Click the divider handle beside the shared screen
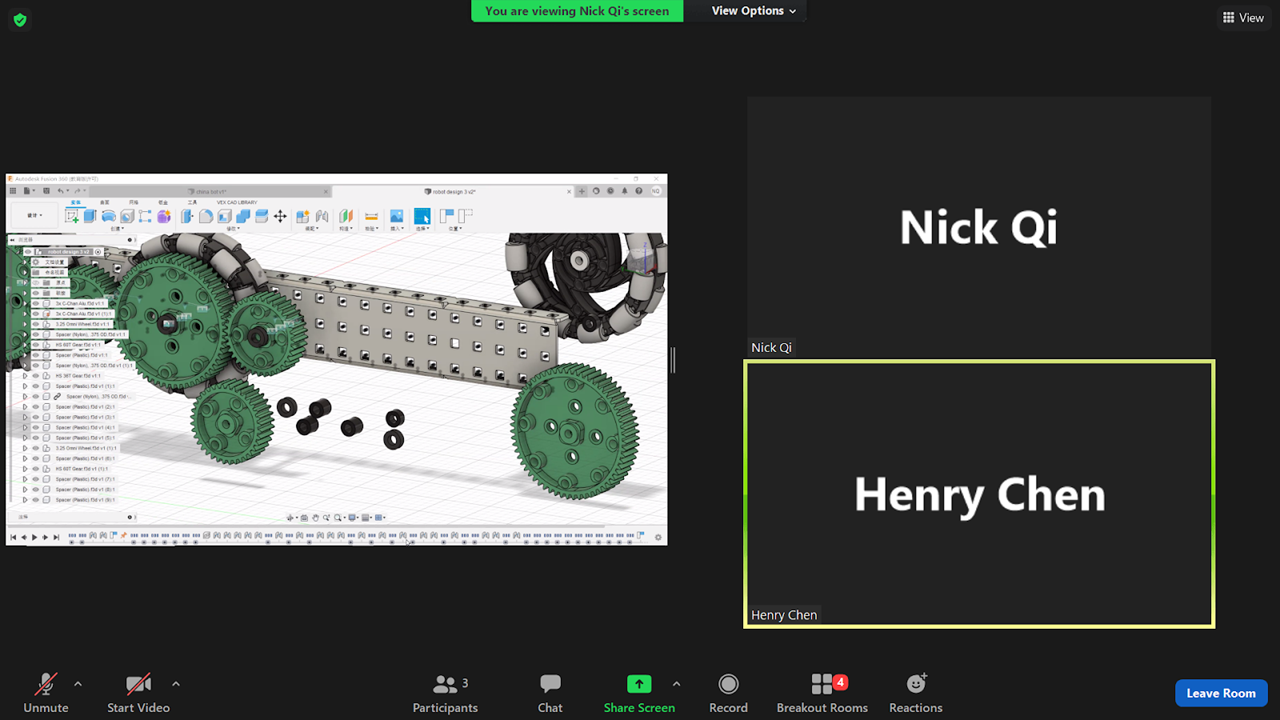 (673, 360)
